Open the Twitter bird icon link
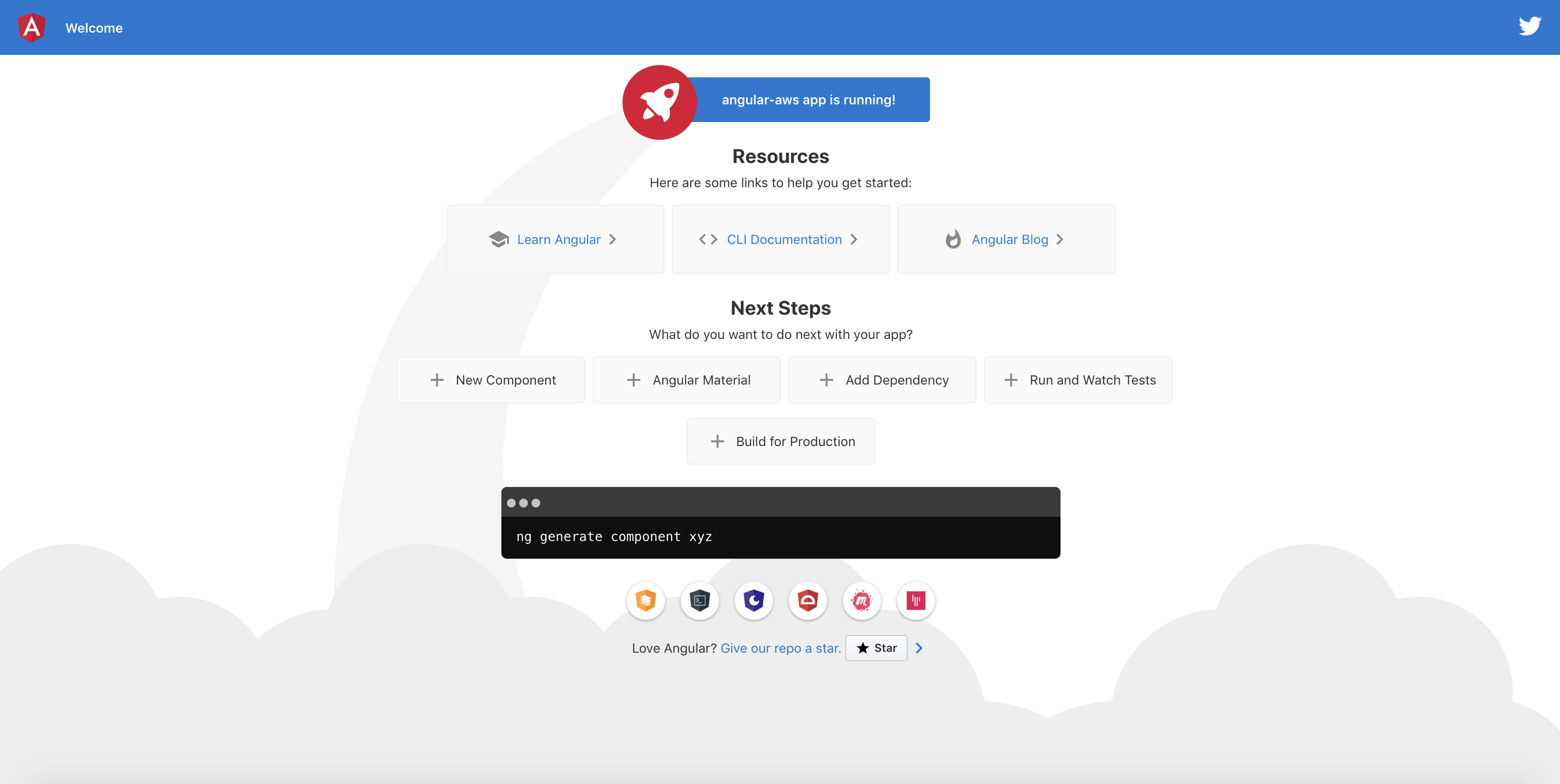1560x784 pixels. tap(1529, 26)
